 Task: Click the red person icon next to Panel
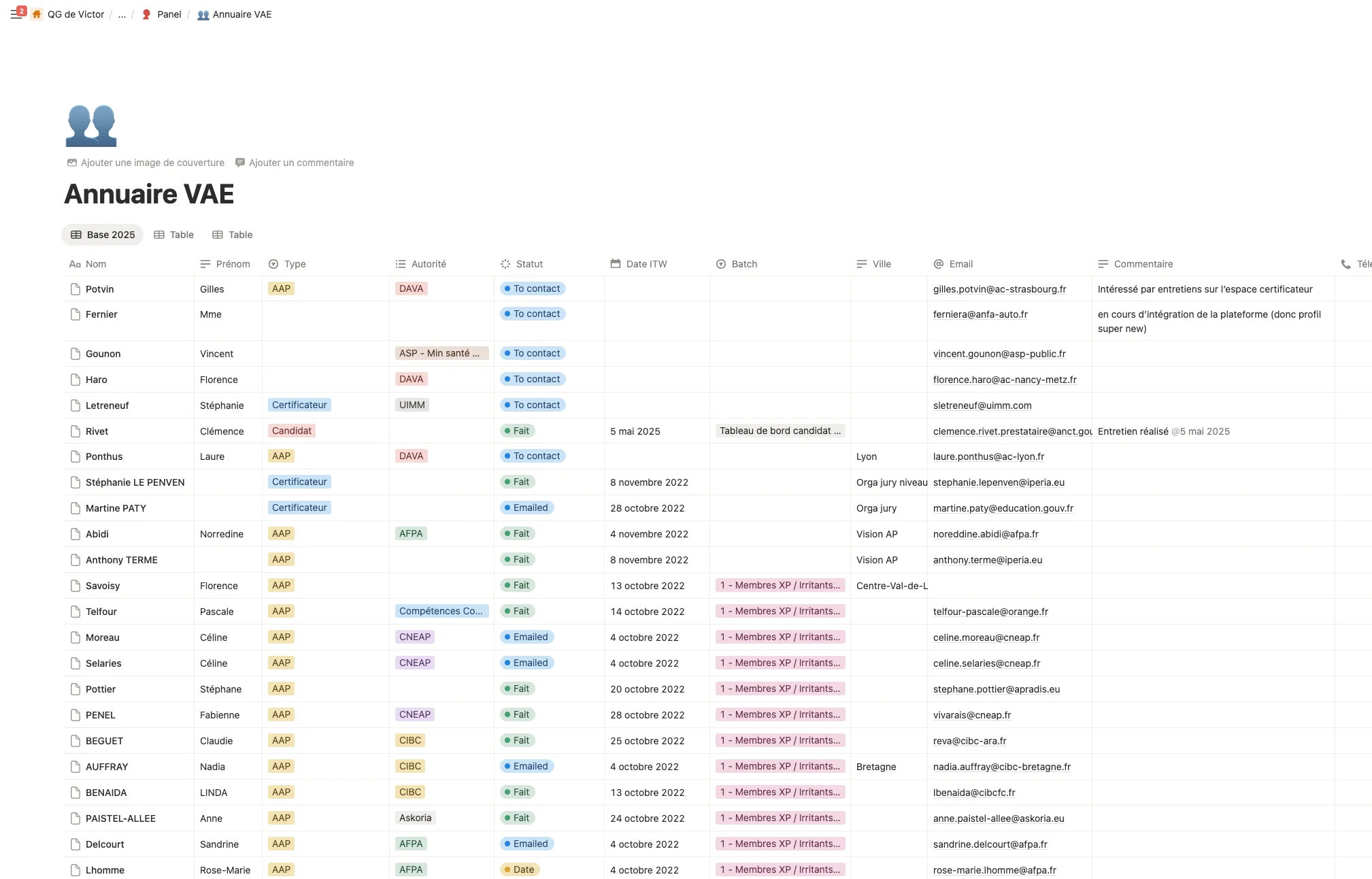146,14
